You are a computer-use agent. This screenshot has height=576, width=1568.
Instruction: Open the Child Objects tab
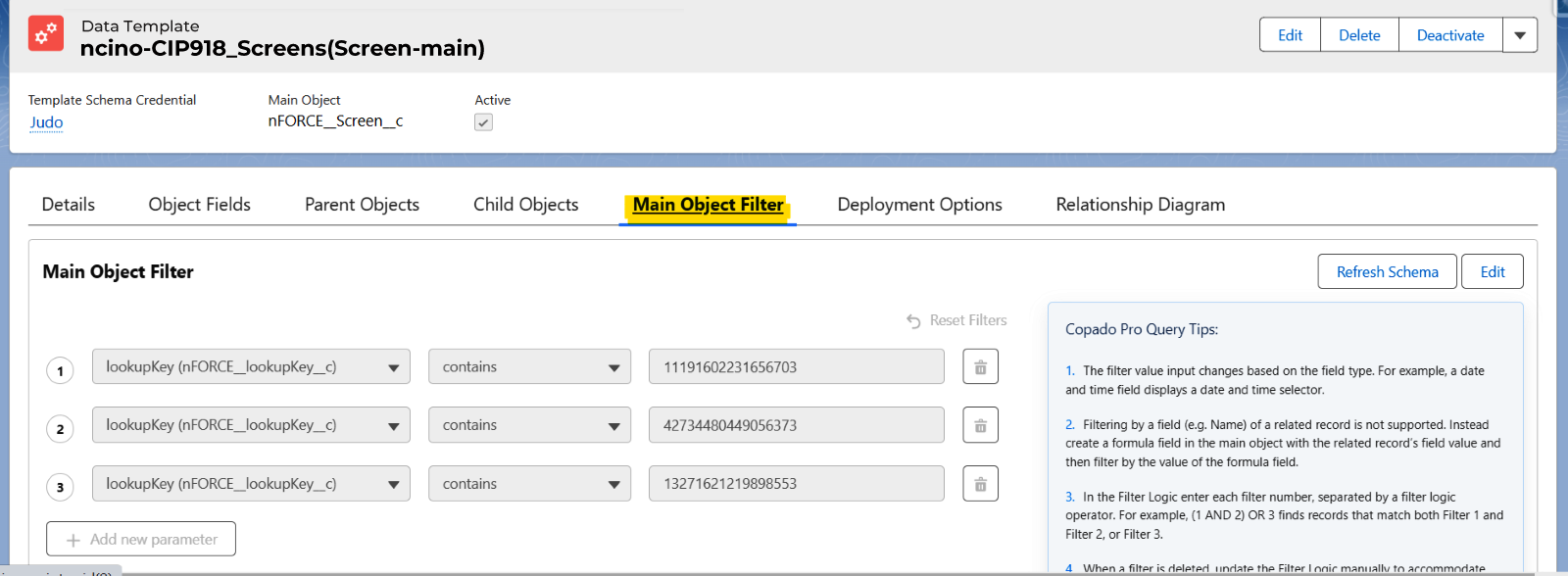coord(526,205)
